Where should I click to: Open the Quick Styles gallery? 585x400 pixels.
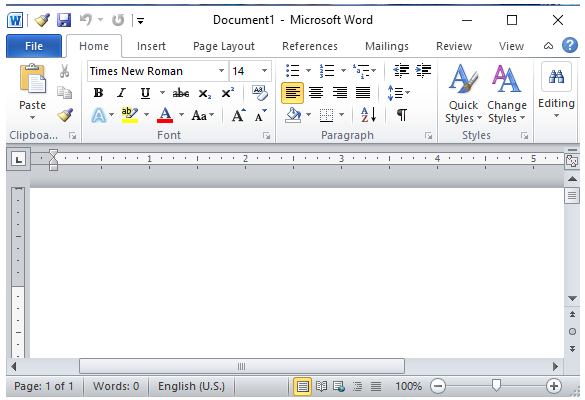tap(463, 93)
